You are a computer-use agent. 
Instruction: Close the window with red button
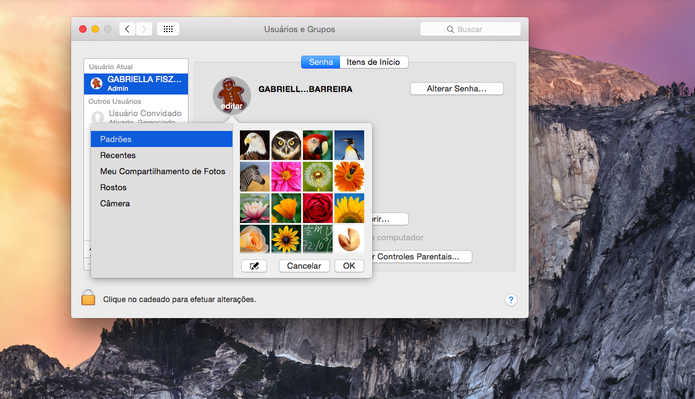(x=83, y=29)
